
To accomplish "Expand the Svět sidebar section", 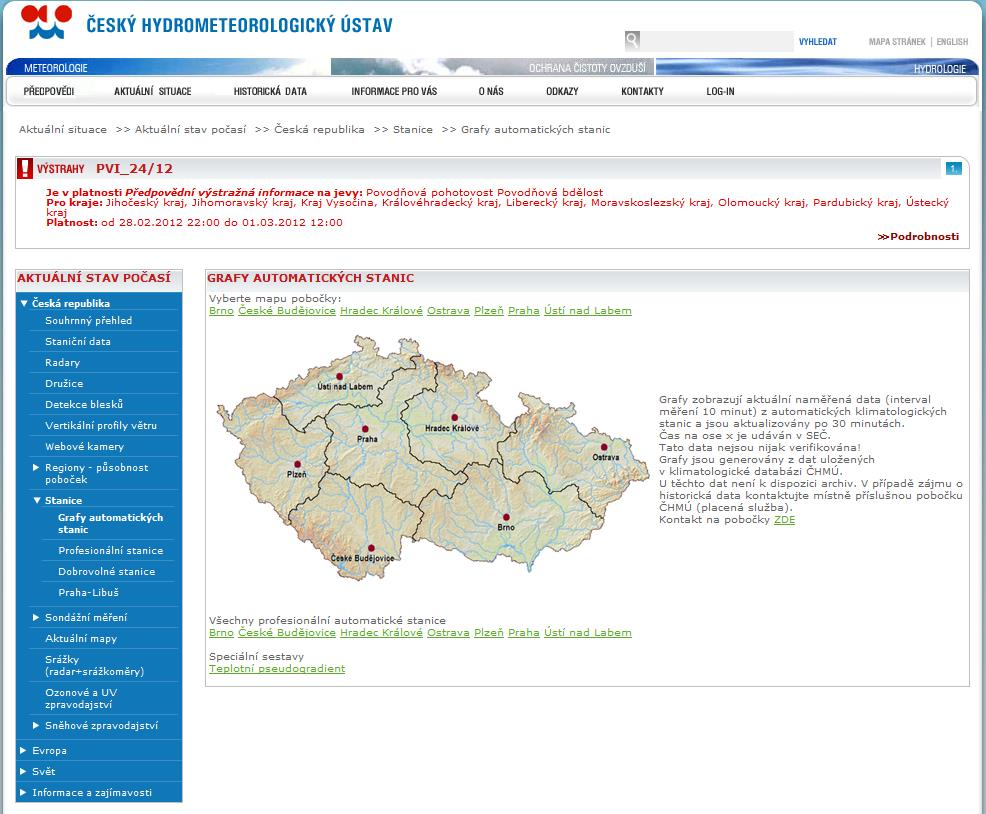I will coord(23,771).
